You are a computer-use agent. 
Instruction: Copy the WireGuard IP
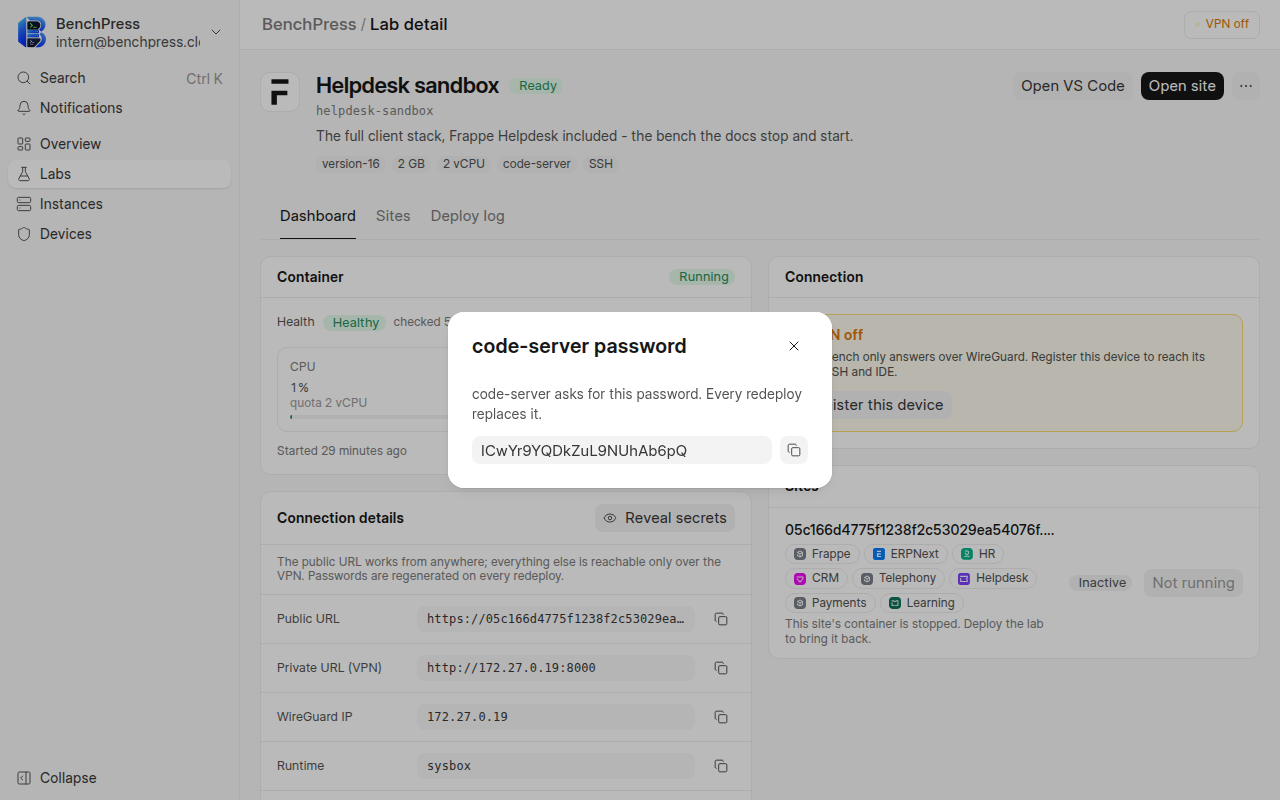pos(720,717)
